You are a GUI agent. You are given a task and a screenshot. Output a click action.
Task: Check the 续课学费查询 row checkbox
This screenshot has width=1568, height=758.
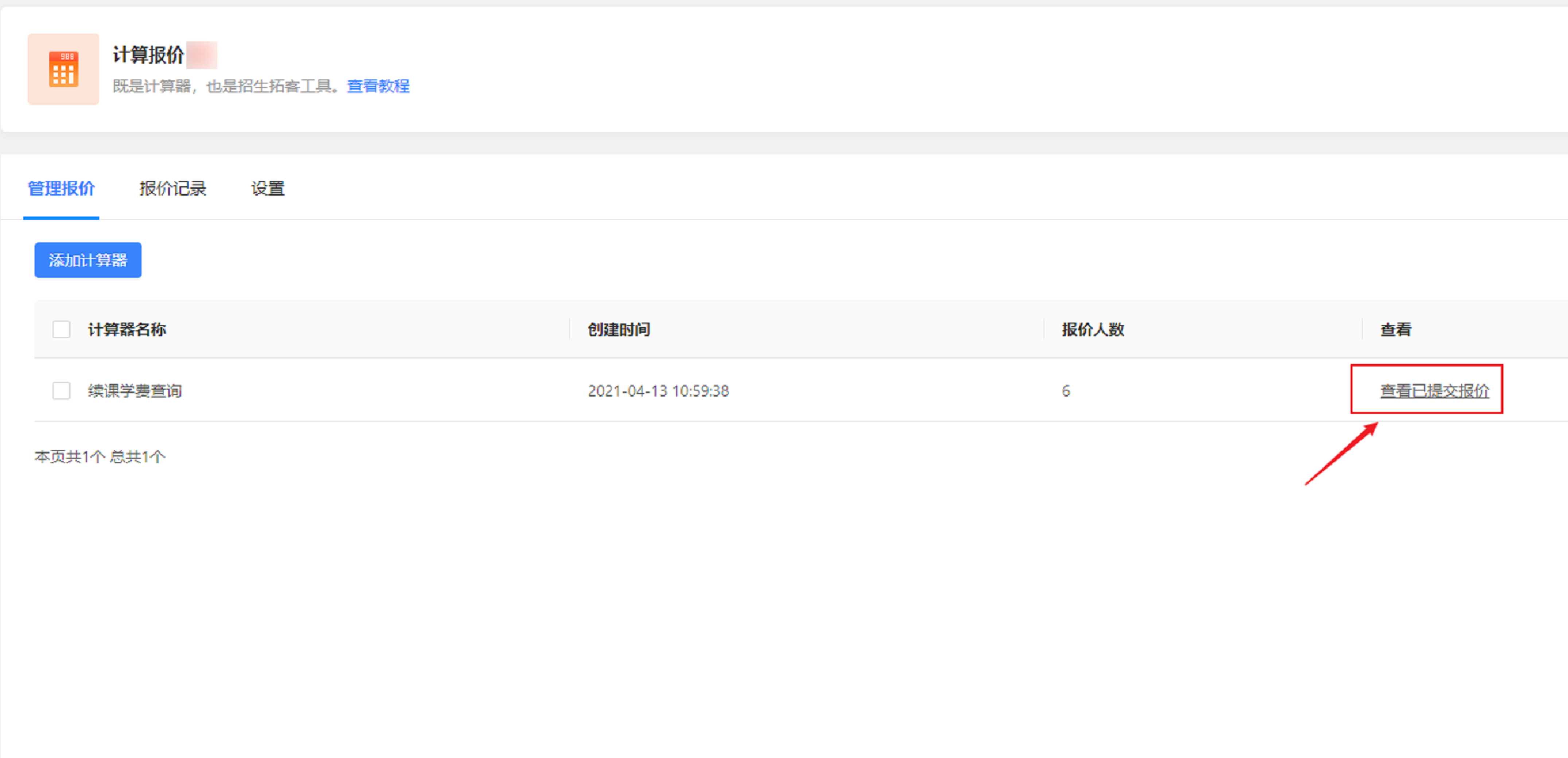(x=62, y=391)
